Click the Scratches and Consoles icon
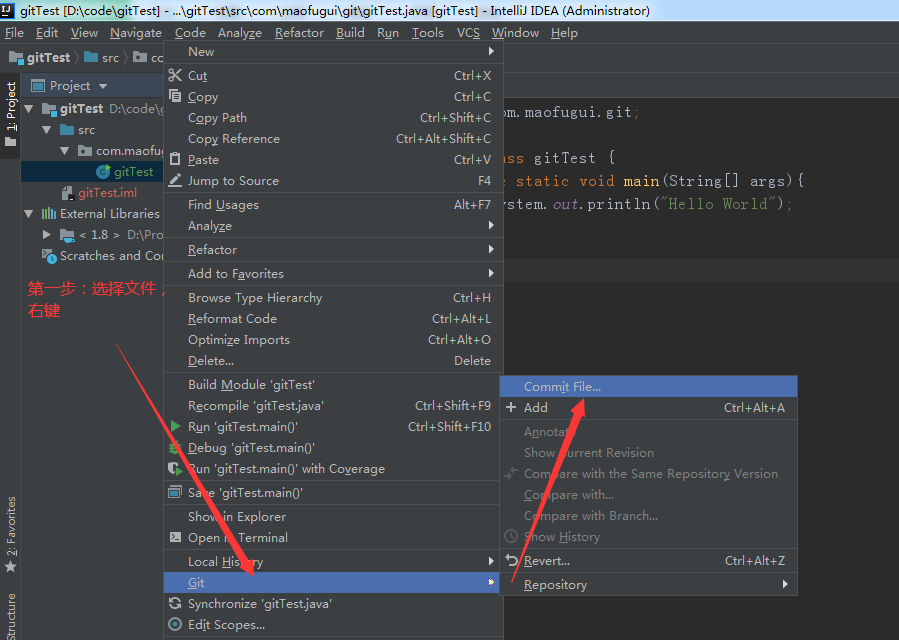 [x=49, y=256]
